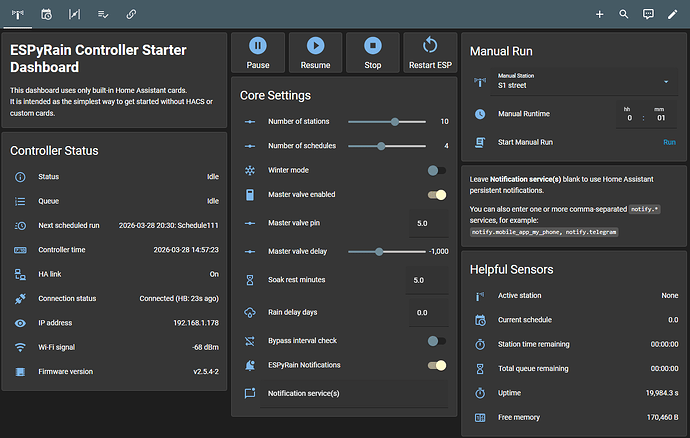Click the Uptime timer icon
This screenshot has width=690, height=438.
tap(480, 393)
